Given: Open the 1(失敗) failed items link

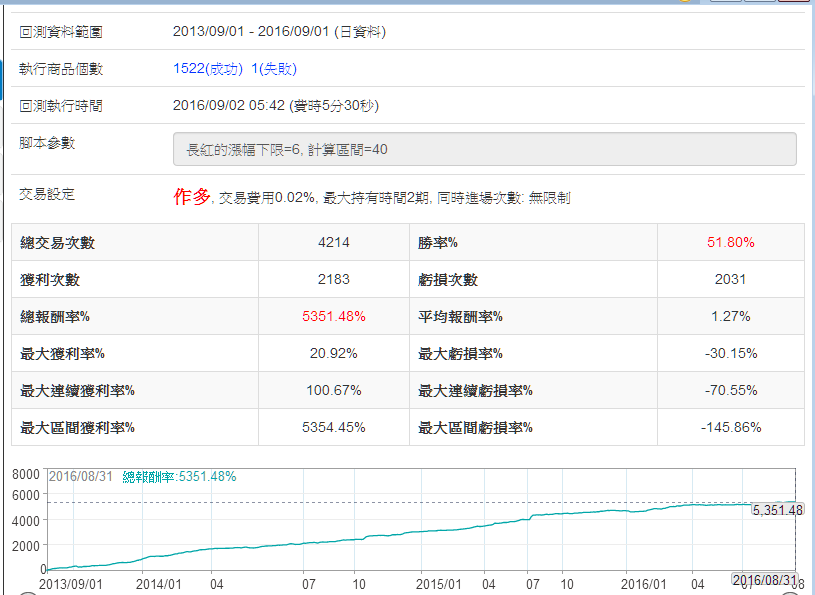Looking at the screenshot, I should (273, 69).
